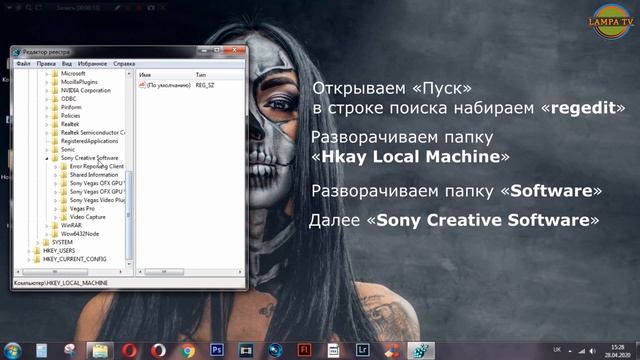Show hidden tray icons arrow

pos(570,351)
